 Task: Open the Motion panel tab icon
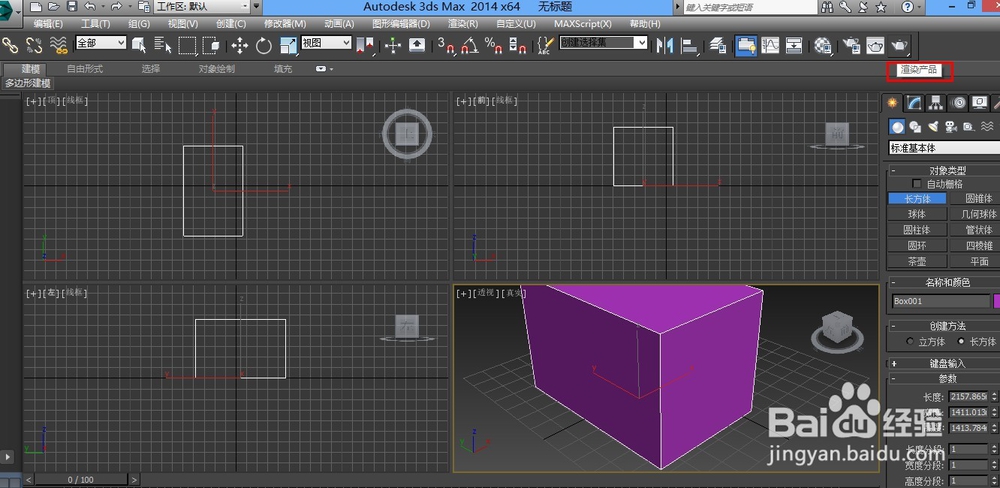click(958, 102)
